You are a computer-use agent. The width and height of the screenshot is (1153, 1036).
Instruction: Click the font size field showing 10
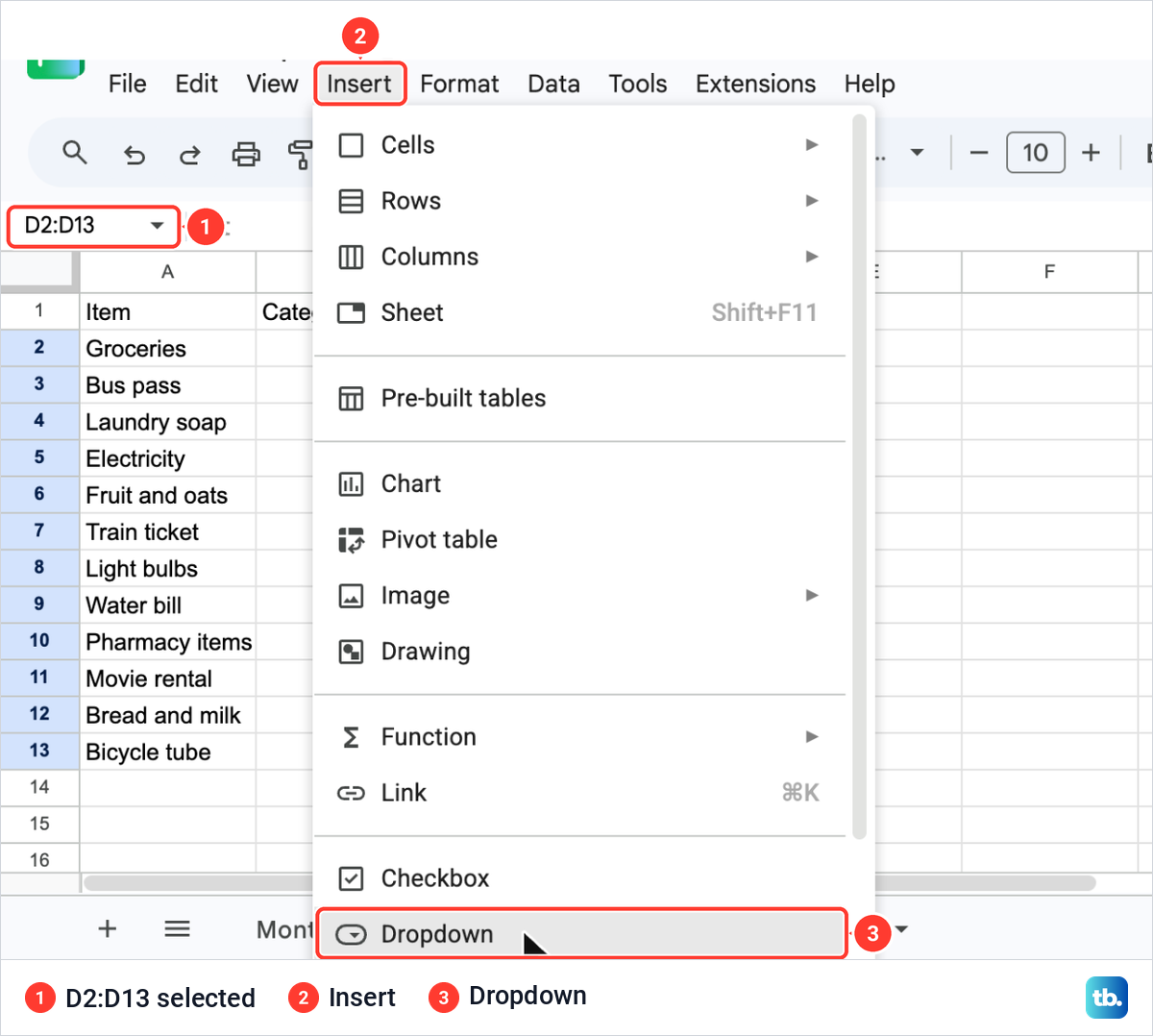(x=1035, y=153)
